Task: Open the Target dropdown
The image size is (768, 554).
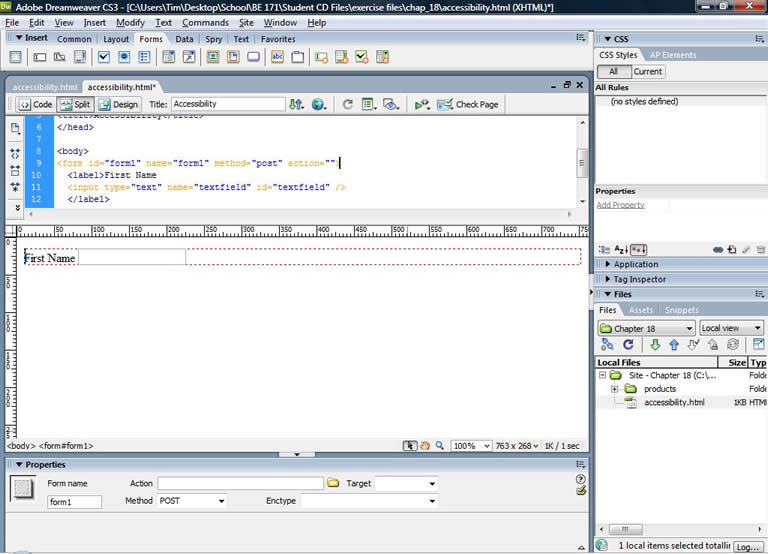Action: click(406, 483)
